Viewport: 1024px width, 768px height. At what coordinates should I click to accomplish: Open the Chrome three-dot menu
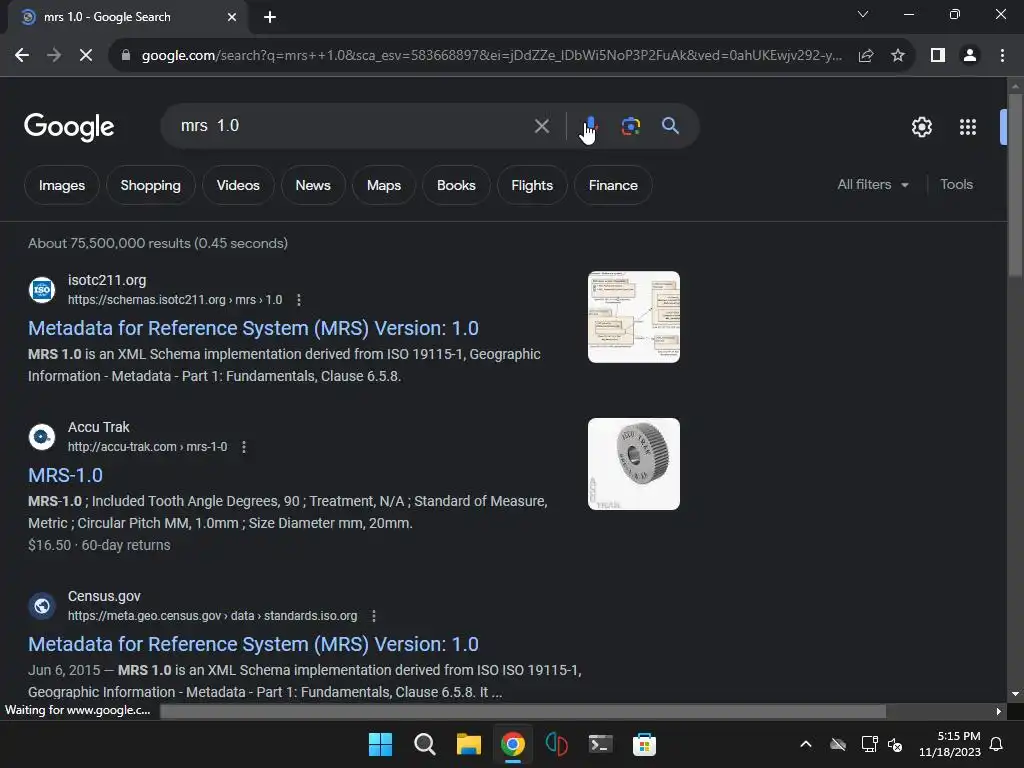click(1002, 56)
